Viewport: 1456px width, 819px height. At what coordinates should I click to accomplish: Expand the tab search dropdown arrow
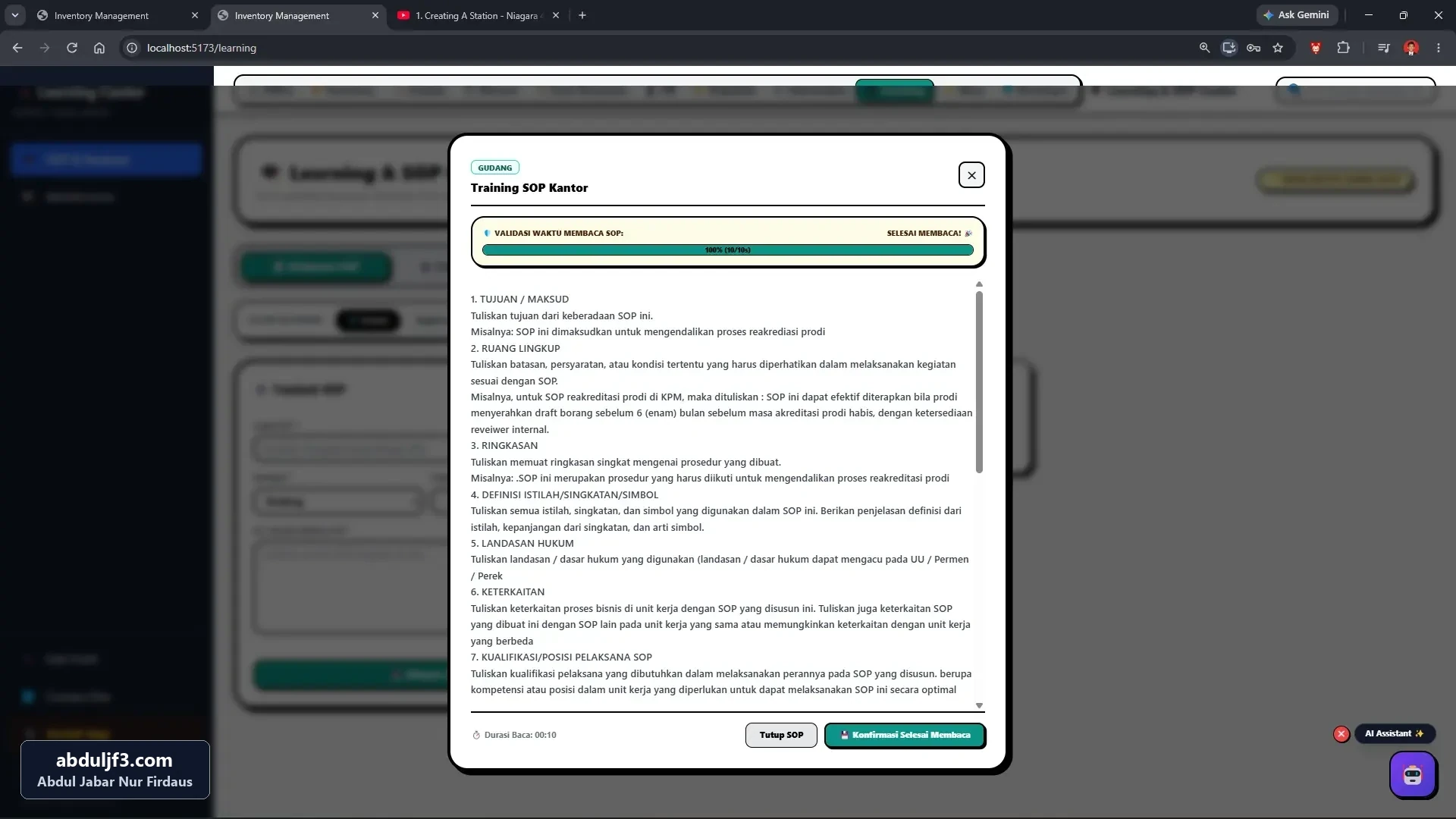14,15
